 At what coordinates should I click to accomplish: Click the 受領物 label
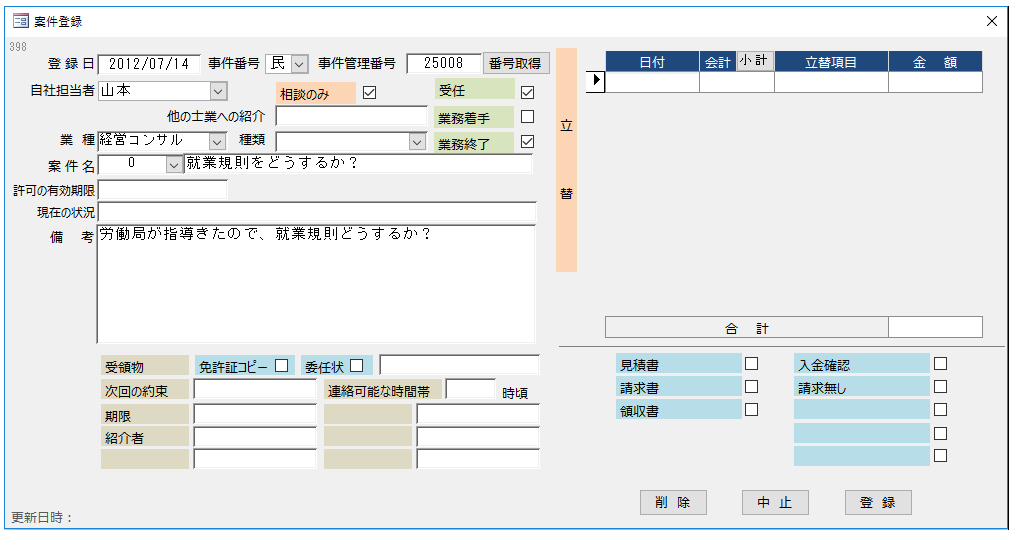pos(145,366)
